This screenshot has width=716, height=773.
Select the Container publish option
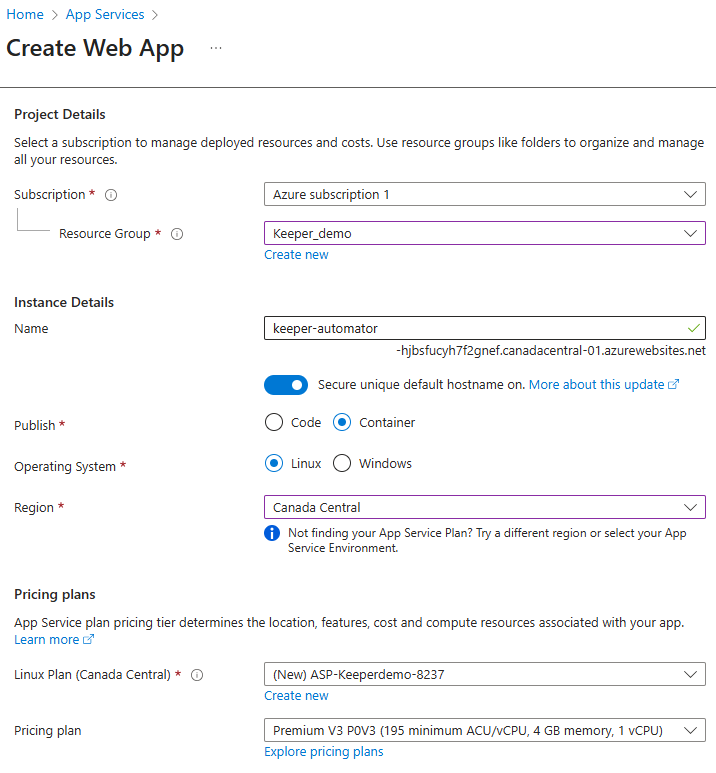tap(342, 422)
